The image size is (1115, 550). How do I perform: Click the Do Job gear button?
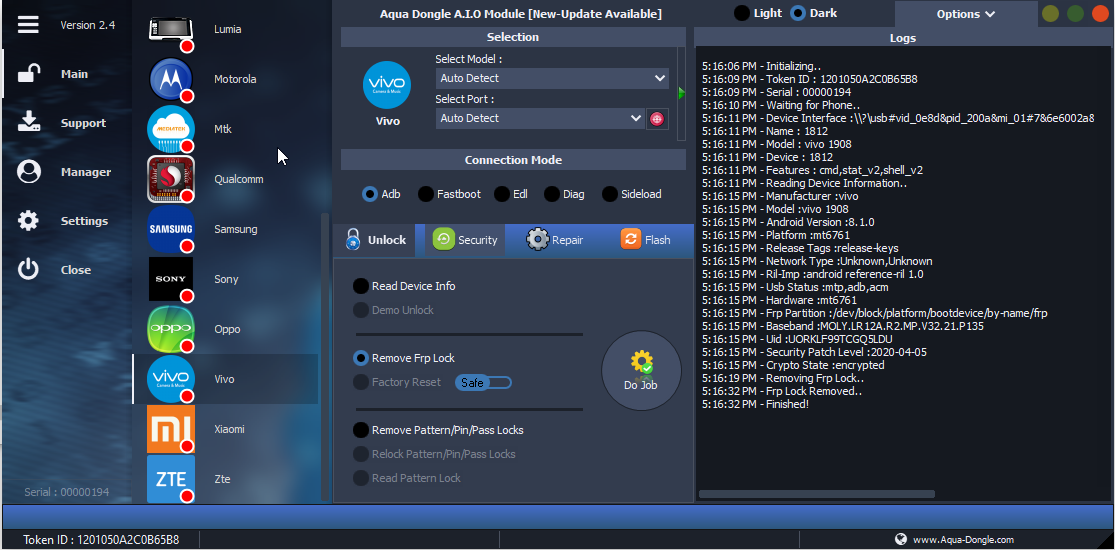(641, 370)
